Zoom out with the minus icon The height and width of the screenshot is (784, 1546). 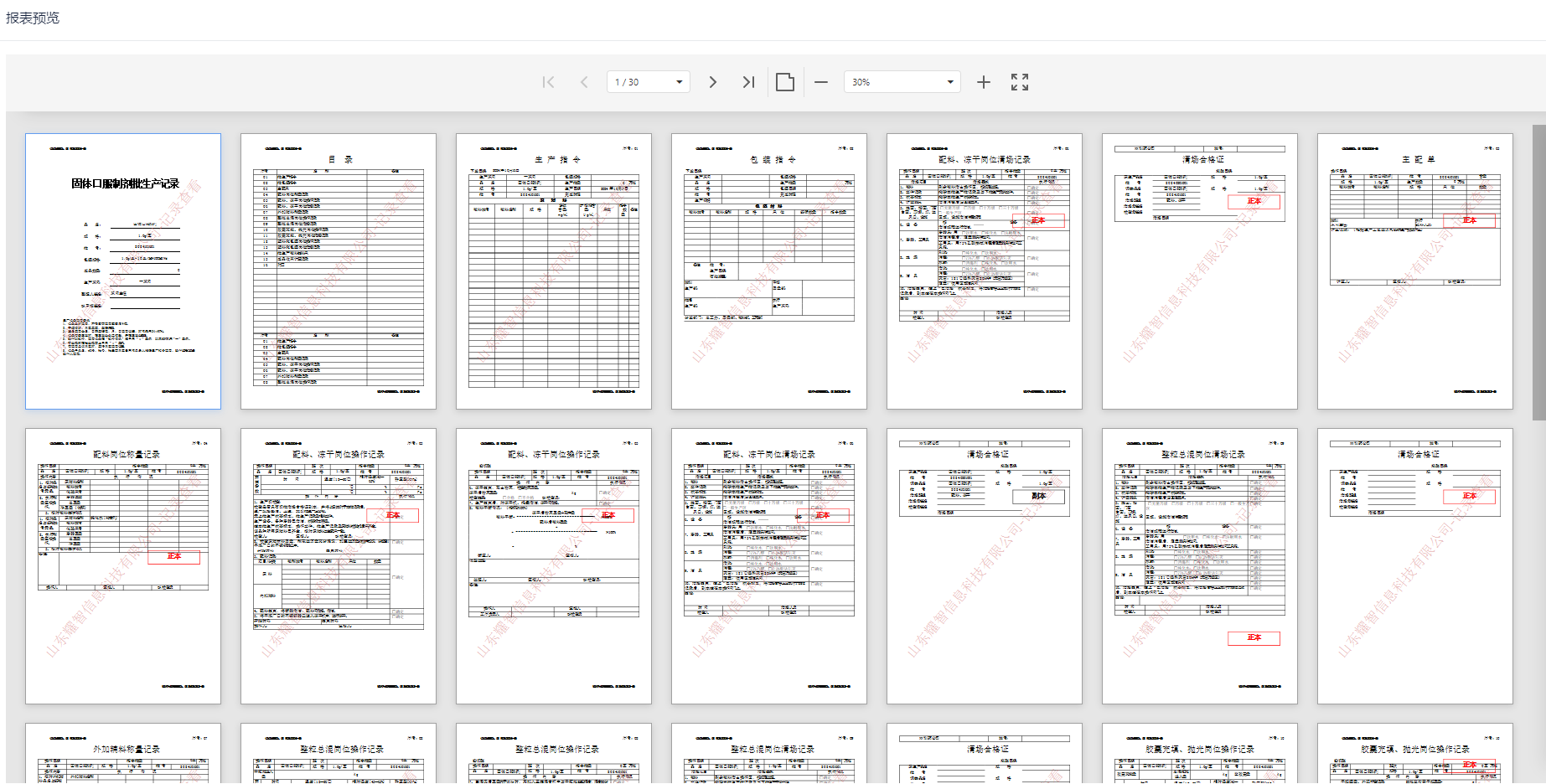tap(821, 82)
